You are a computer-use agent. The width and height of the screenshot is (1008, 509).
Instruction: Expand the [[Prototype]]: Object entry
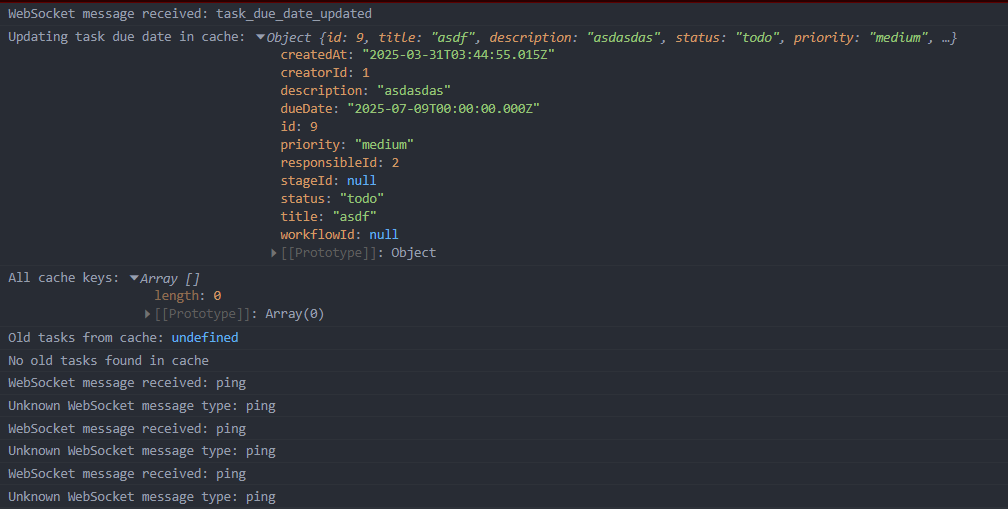click(275, 253)
